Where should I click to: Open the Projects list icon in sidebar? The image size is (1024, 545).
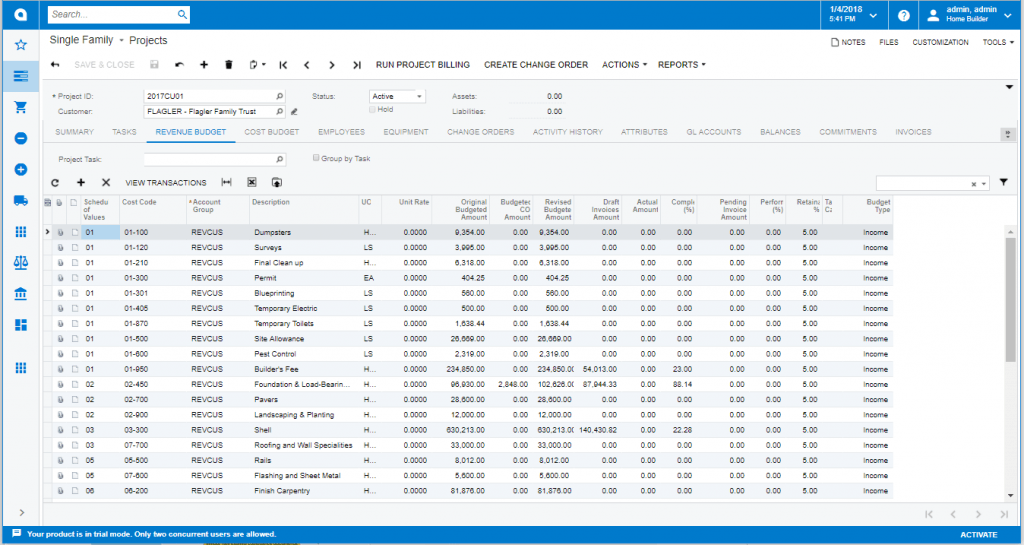point(21,76)
